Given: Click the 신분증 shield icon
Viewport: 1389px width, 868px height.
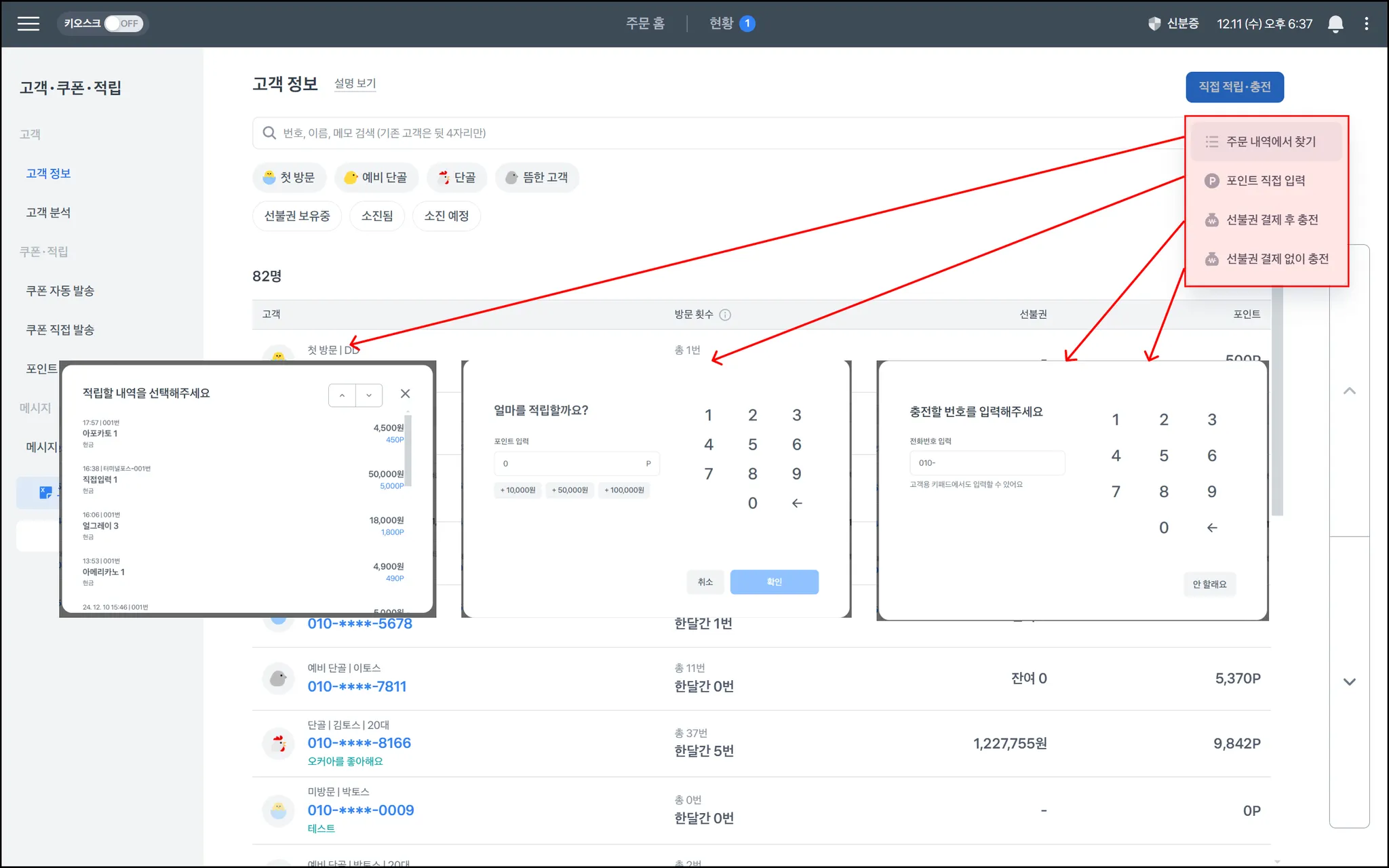Looking at the screenshot, I should pyautogui.click(x=1154, y=24).
